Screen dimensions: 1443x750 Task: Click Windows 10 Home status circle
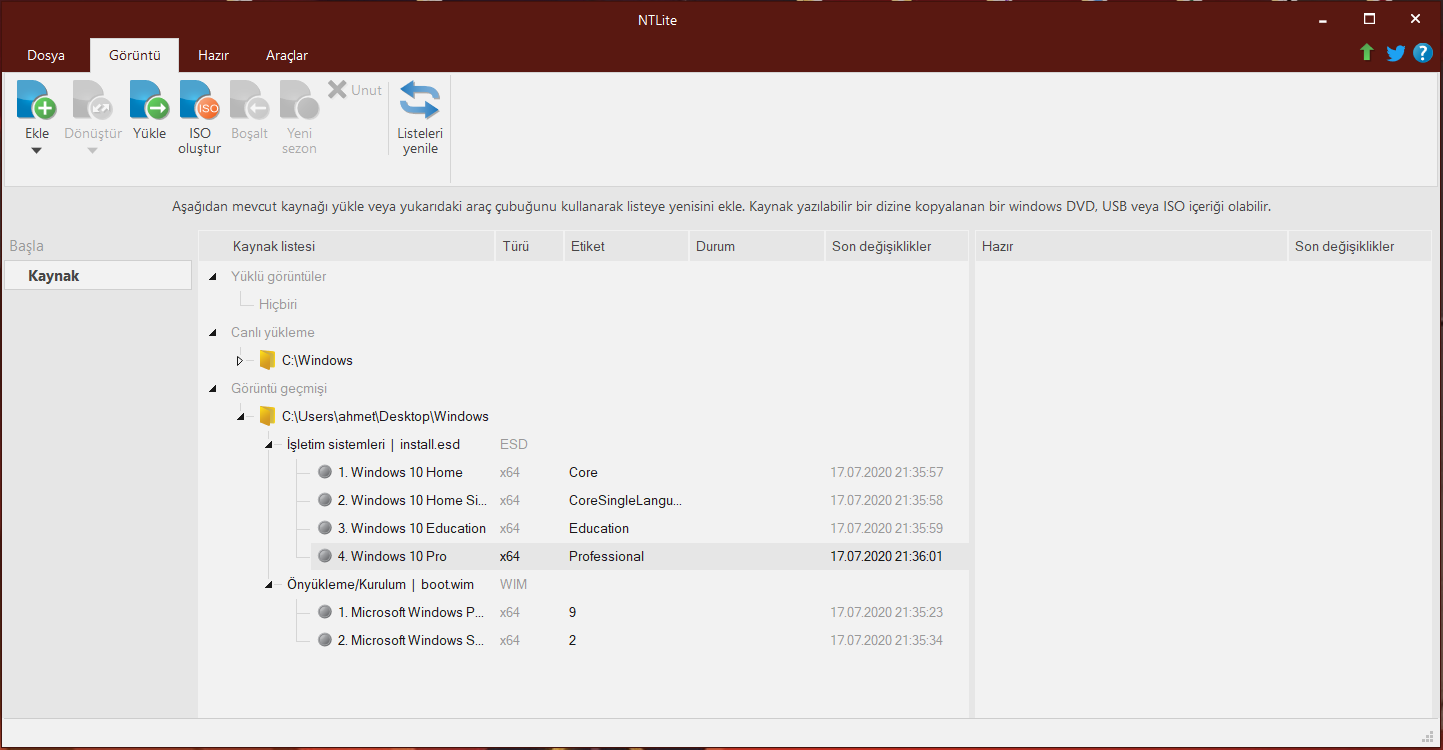[325, 472]
